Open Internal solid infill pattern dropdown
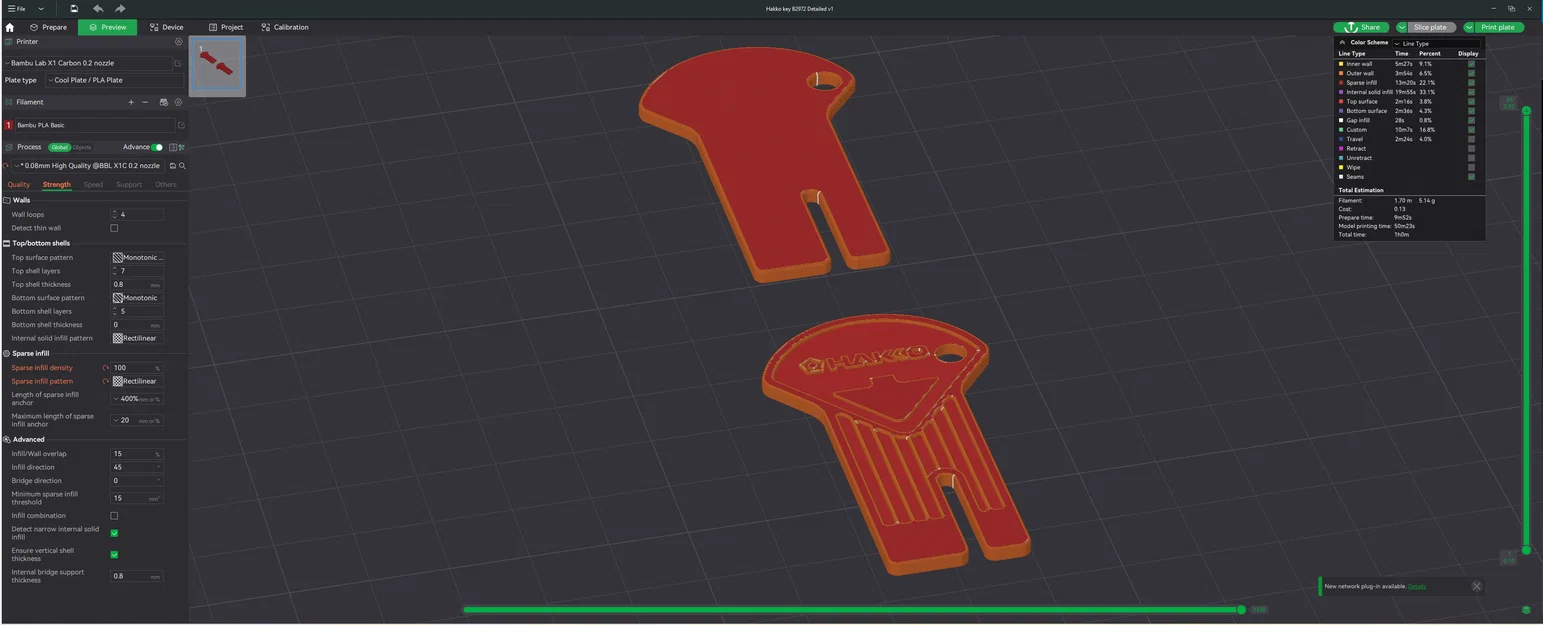This screenshot has width=1543, height=625. 137,338
